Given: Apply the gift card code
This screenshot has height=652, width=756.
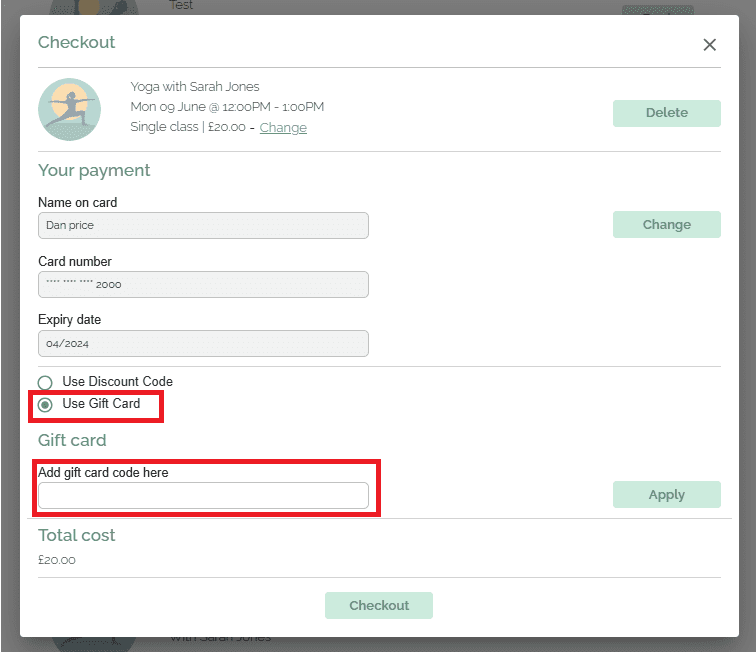Looking at the screenshot, I should coord(666,494).
